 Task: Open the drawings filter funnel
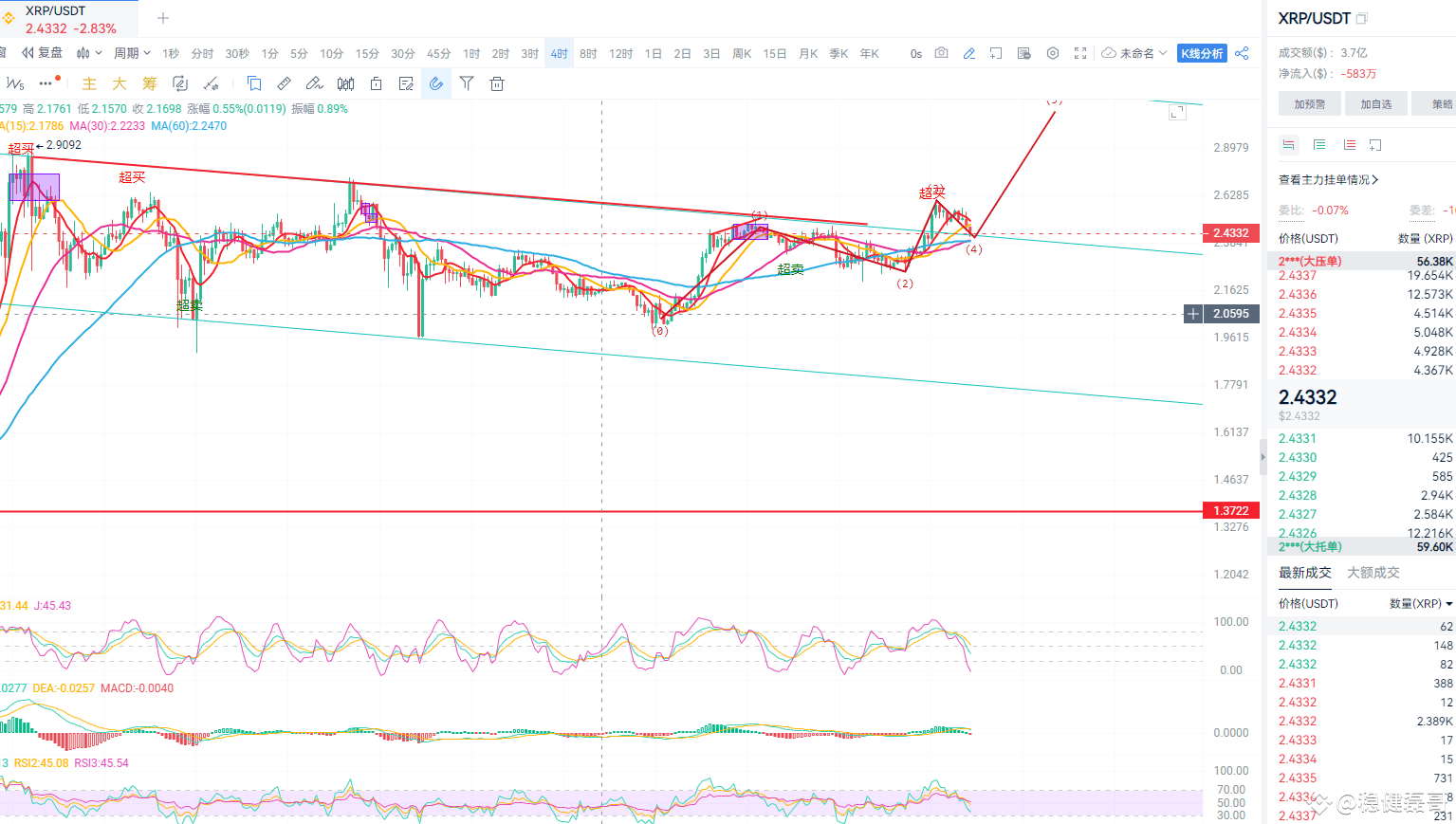point(467,83)
